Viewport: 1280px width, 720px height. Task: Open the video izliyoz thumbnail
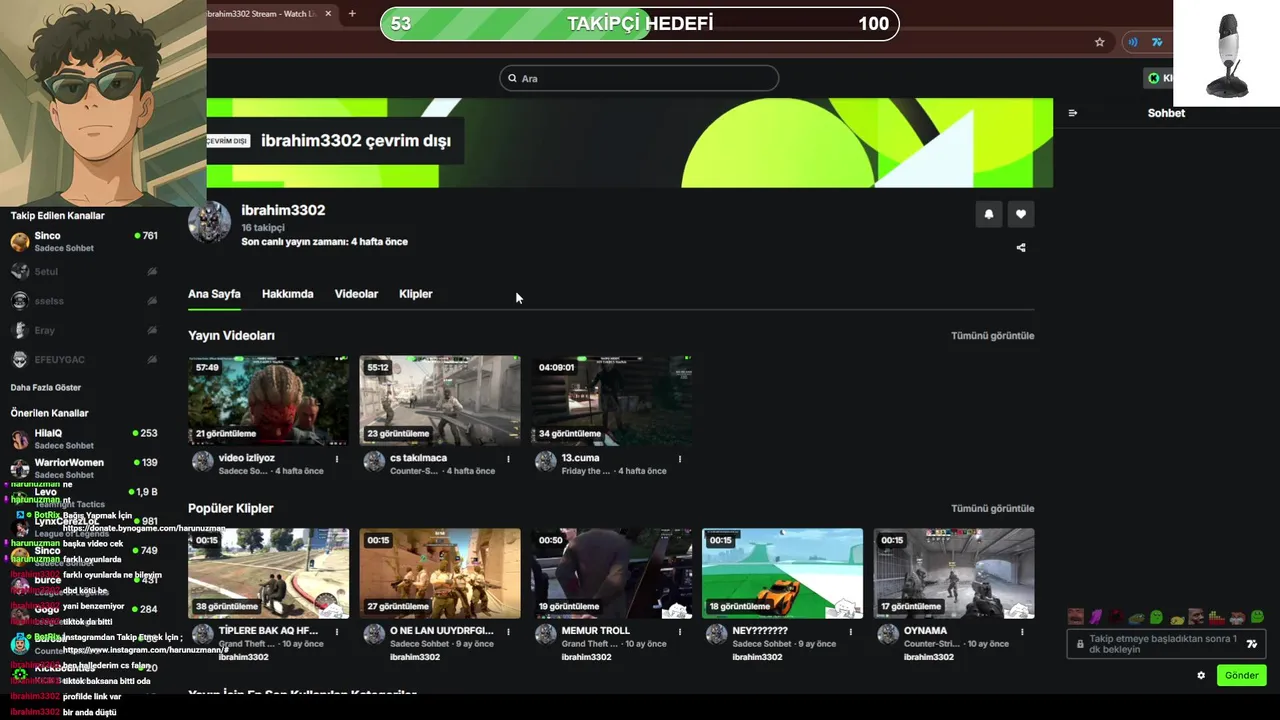[269, 400]
